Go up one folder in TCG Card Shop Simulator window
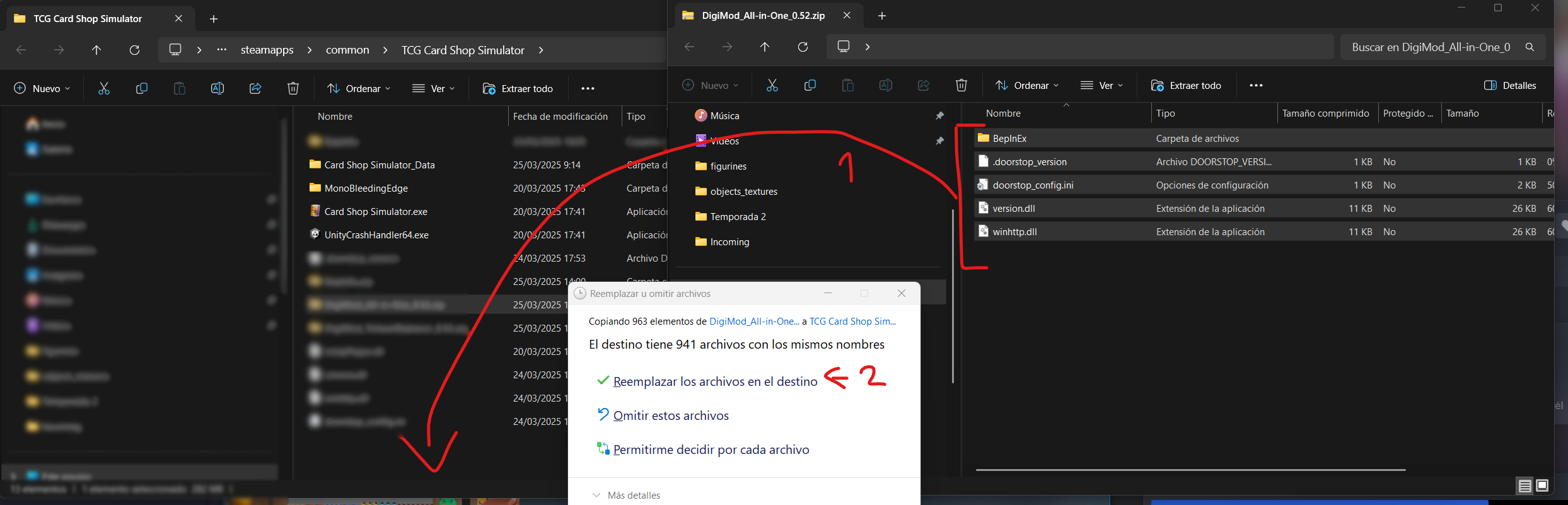The image size is (1568, 505). tap(96, 50)
